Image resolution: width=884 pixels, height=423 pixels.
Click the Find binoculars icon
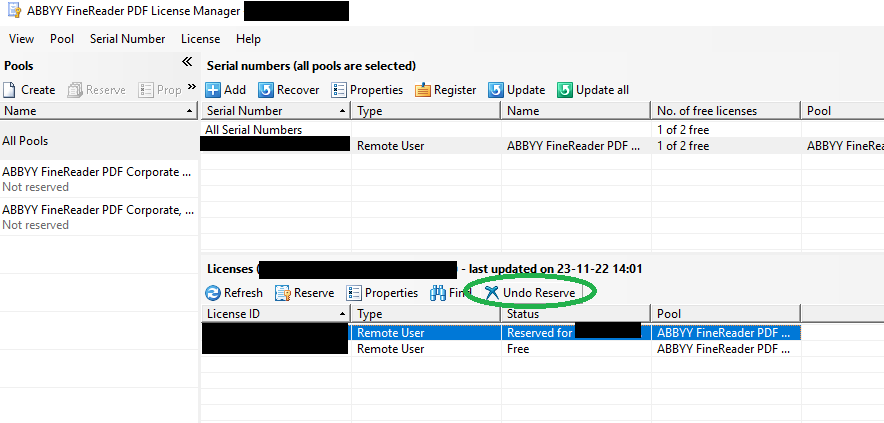(x=438, y=293)
